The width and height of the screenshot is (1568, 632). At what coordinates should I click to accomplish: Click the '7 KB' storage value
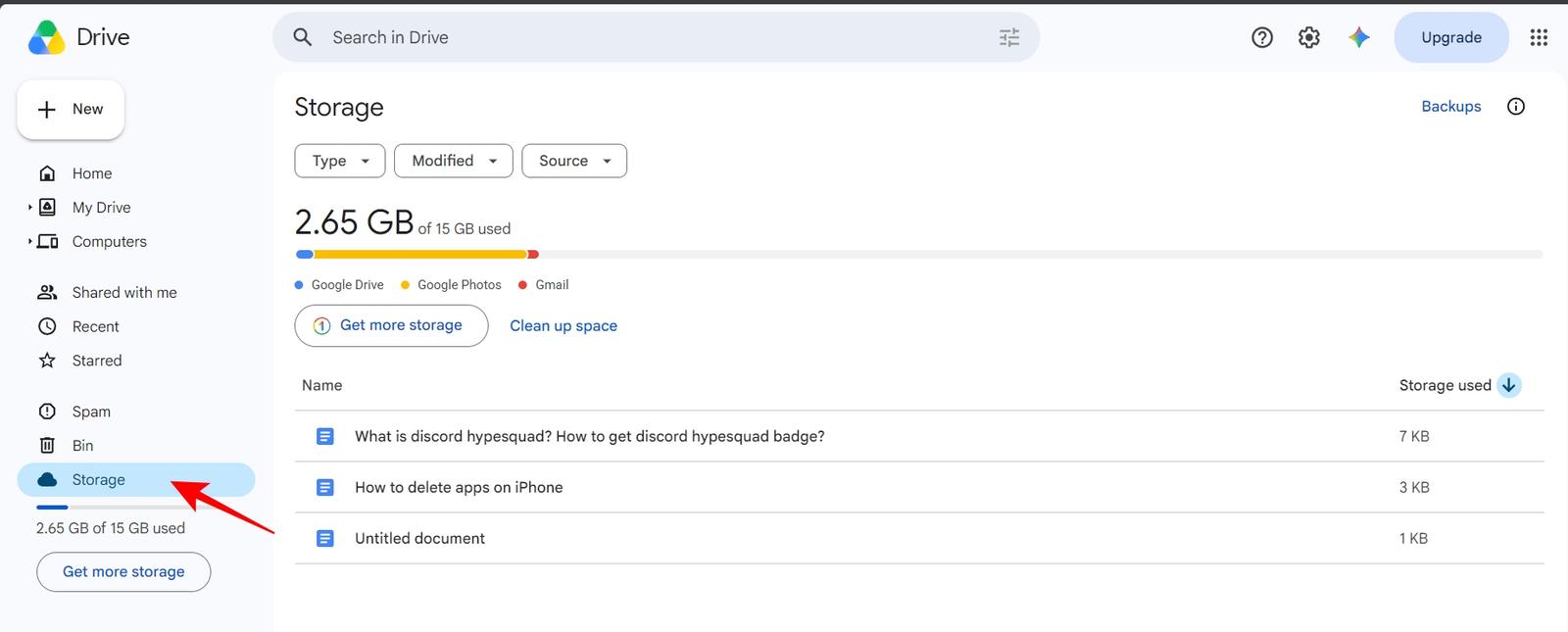[1414, 436]
